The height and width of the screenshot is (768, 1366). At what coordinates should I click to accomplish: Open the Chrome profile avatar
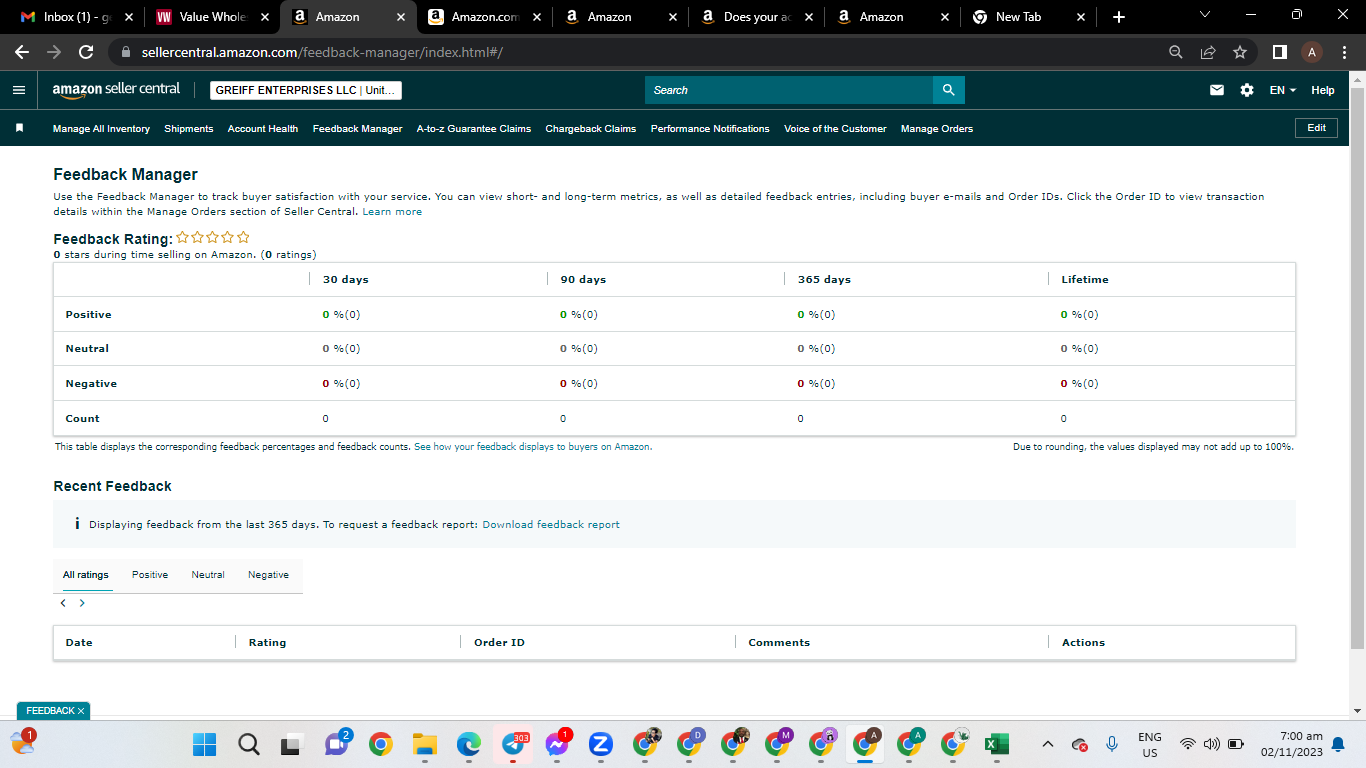click(x=1313, y=52)
